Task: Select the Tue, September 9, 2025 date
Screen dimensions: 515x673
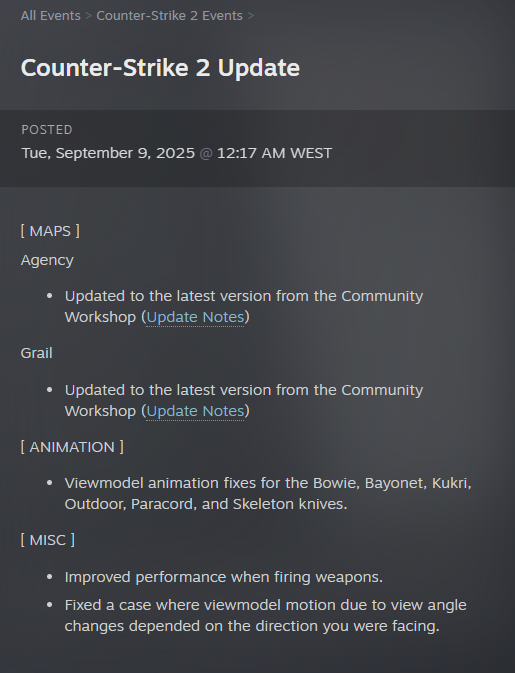Action: coord(108,153)
